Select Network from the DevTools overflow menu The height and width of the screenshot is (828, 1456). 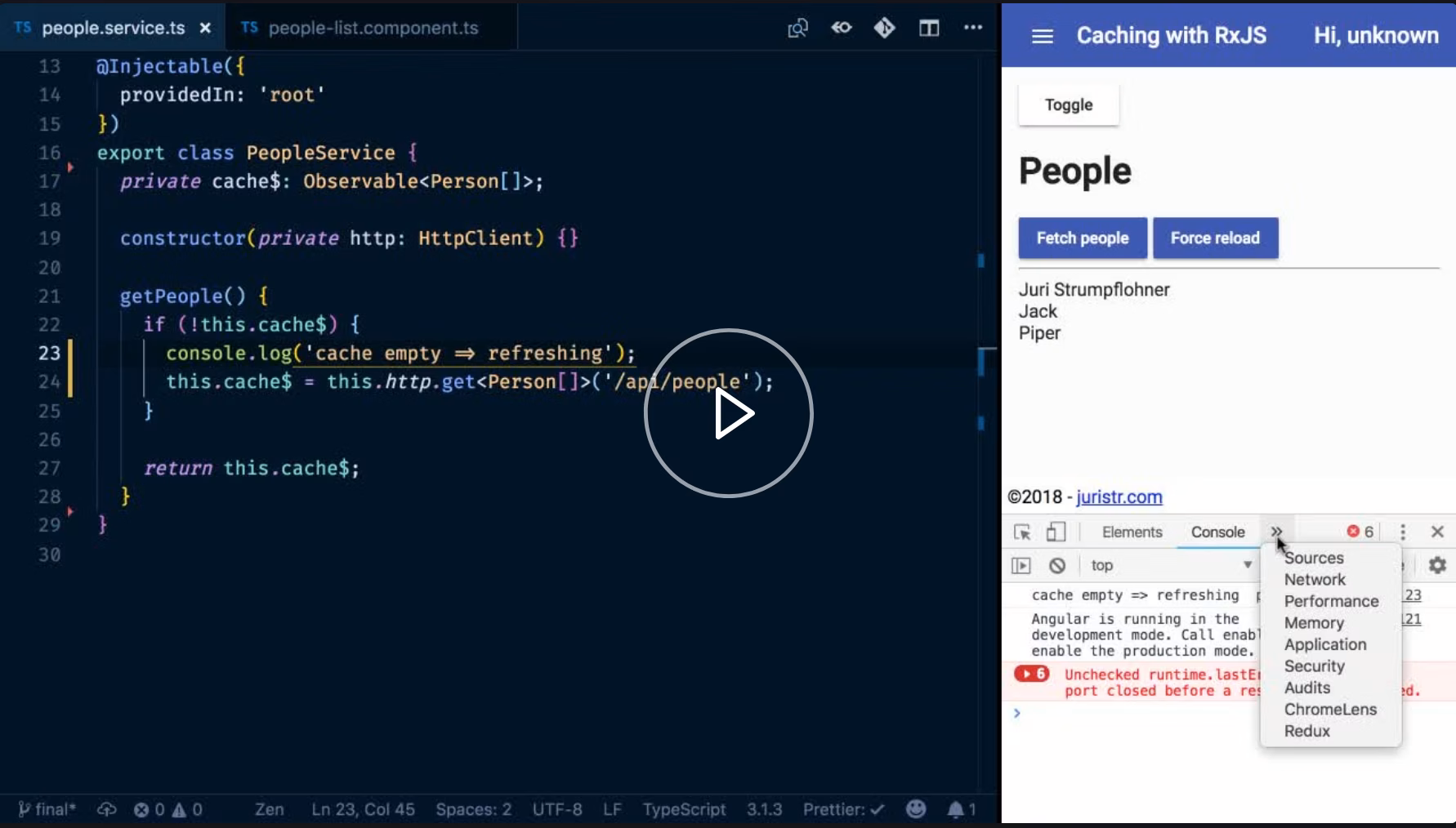1314,580
